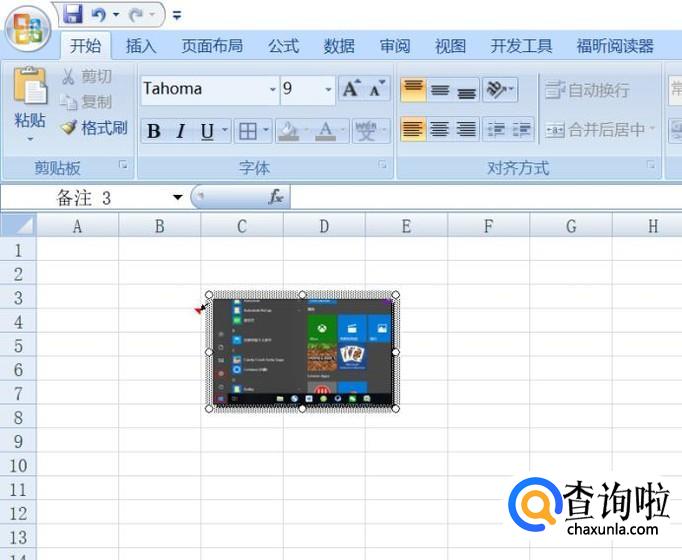682x560 pixels.
Task: Toggle top vertical alignment
Action: pos(413,90)
